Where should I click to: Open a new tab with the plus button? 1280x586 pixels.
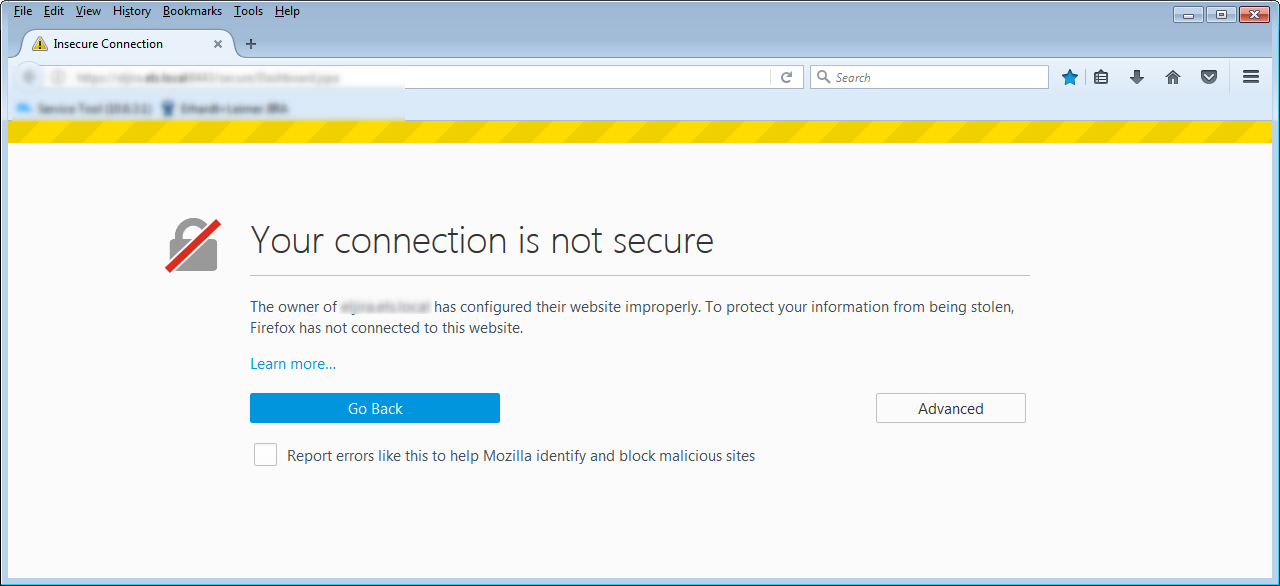(x=250, y=44)
